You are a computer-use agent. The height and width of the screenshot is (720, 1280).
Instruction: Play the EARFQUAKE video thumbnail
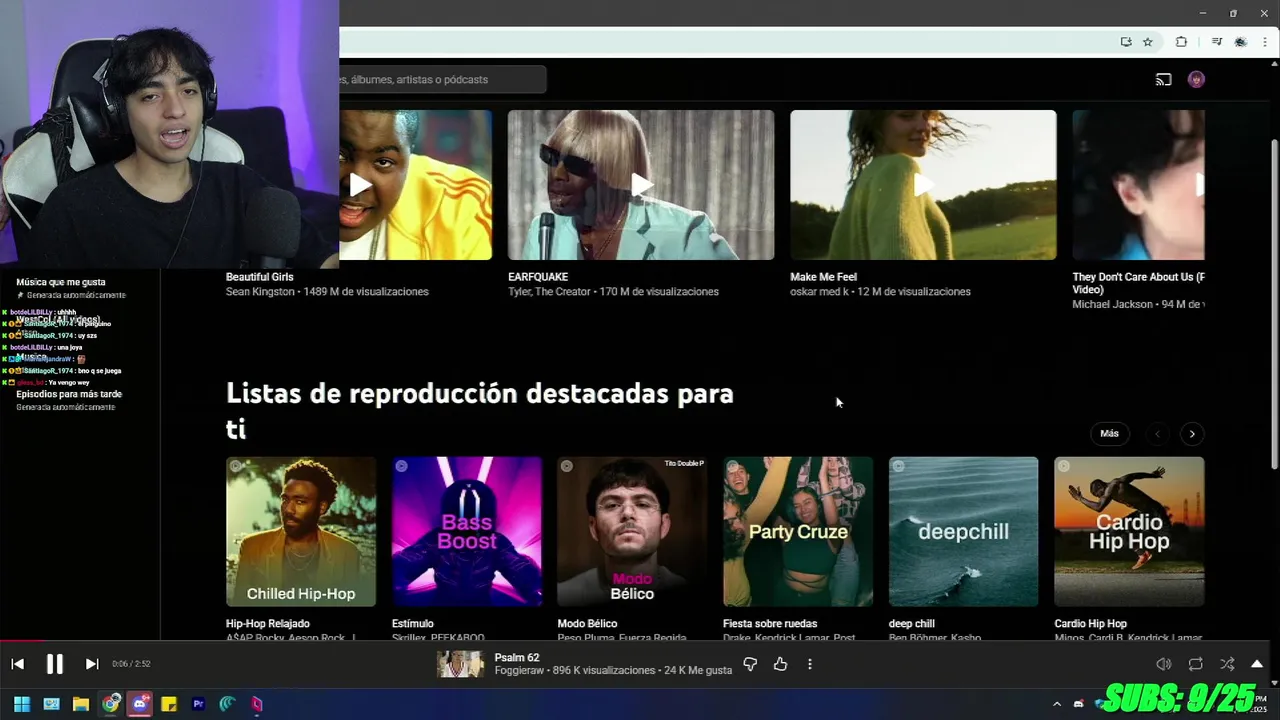[641, 185]
